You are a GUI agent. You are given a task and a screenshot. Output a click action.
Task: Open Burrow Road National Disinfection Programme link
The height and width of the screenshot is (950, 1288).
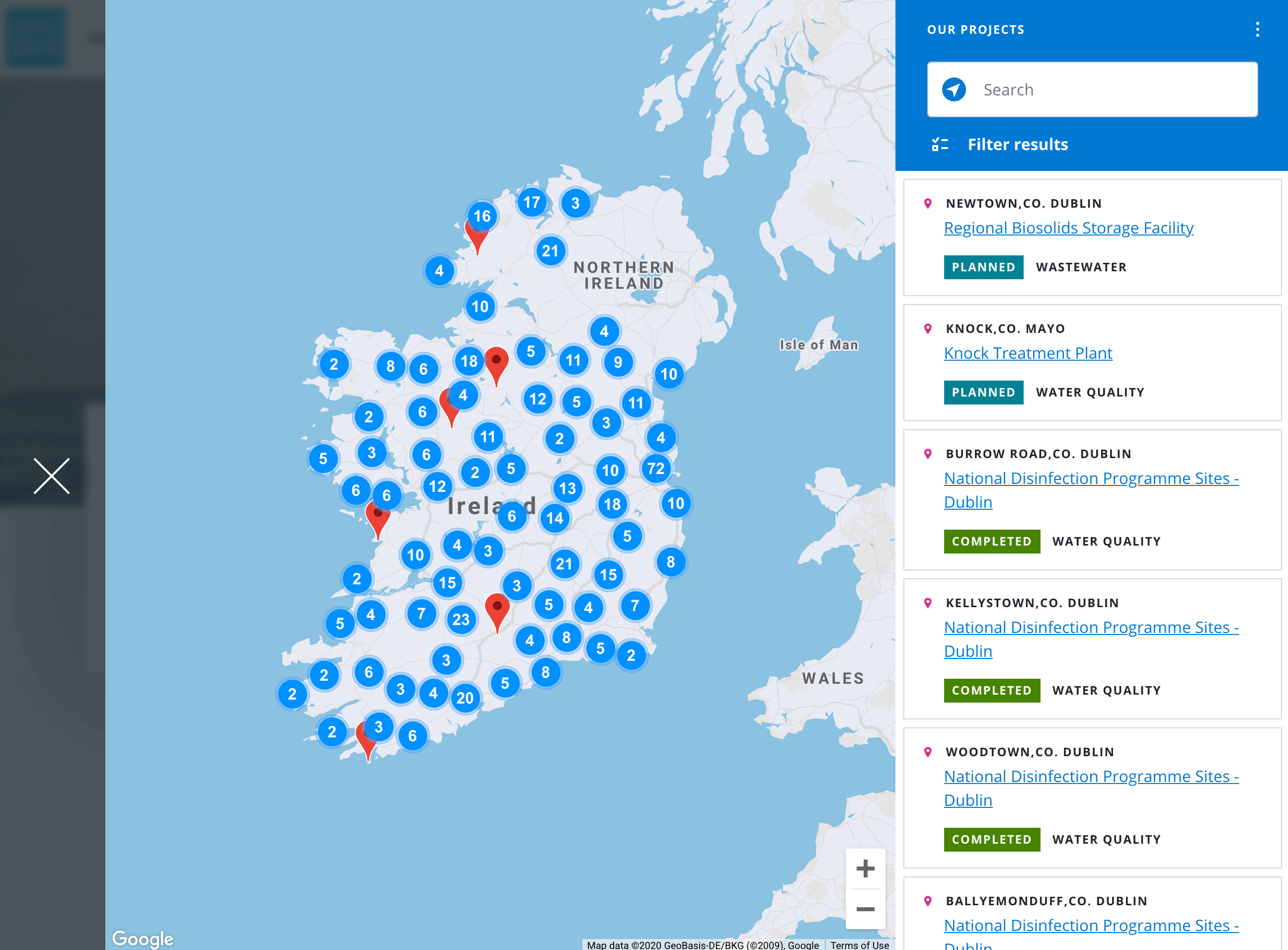1091,478
